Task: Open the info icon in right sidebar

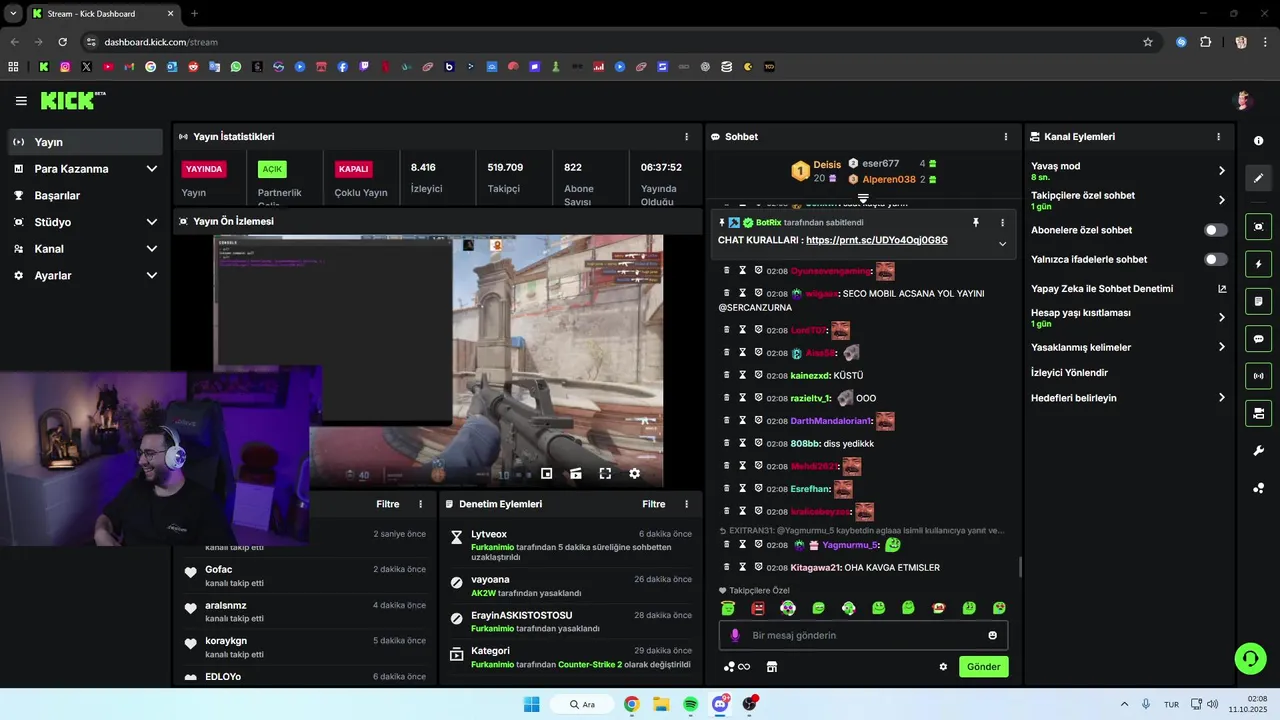Action: [1258, 141]
